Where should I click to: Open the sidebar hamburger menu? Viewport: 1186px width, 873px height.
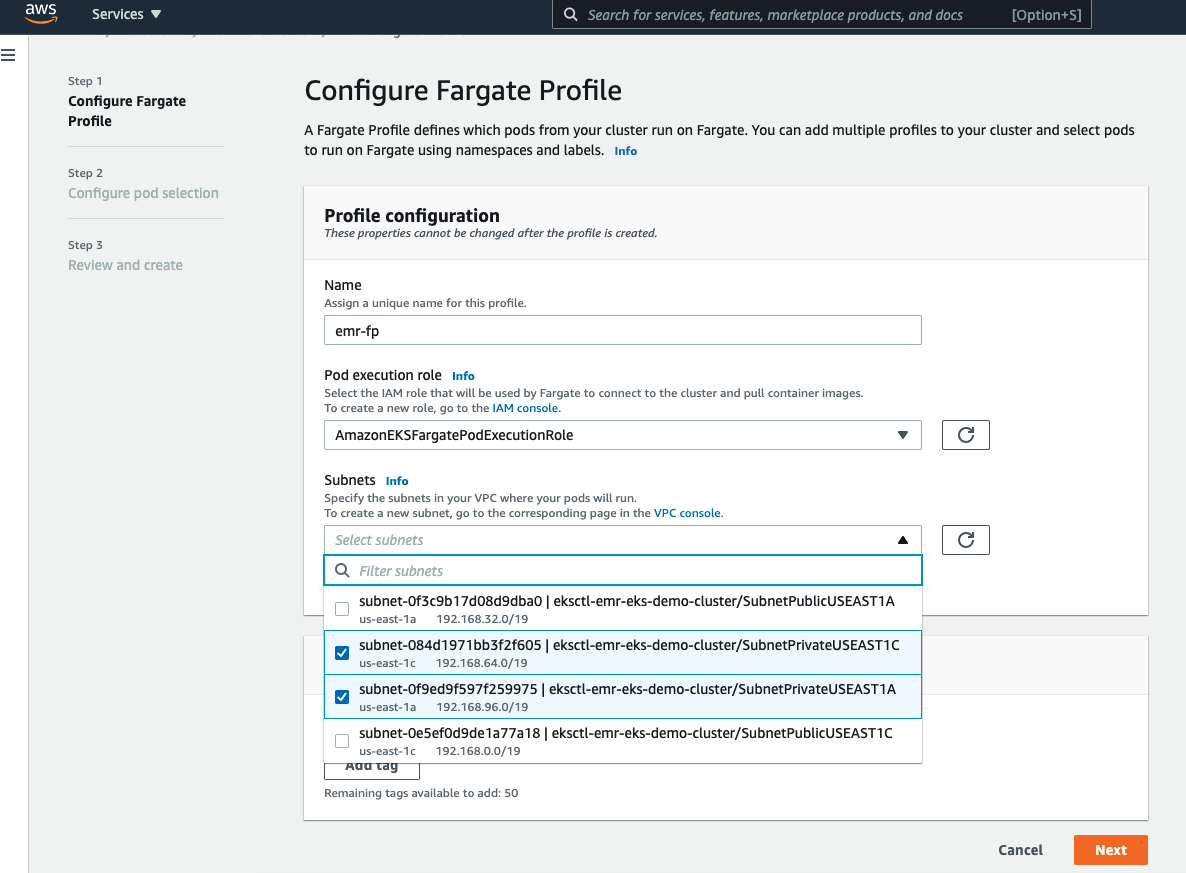(9, 55)
